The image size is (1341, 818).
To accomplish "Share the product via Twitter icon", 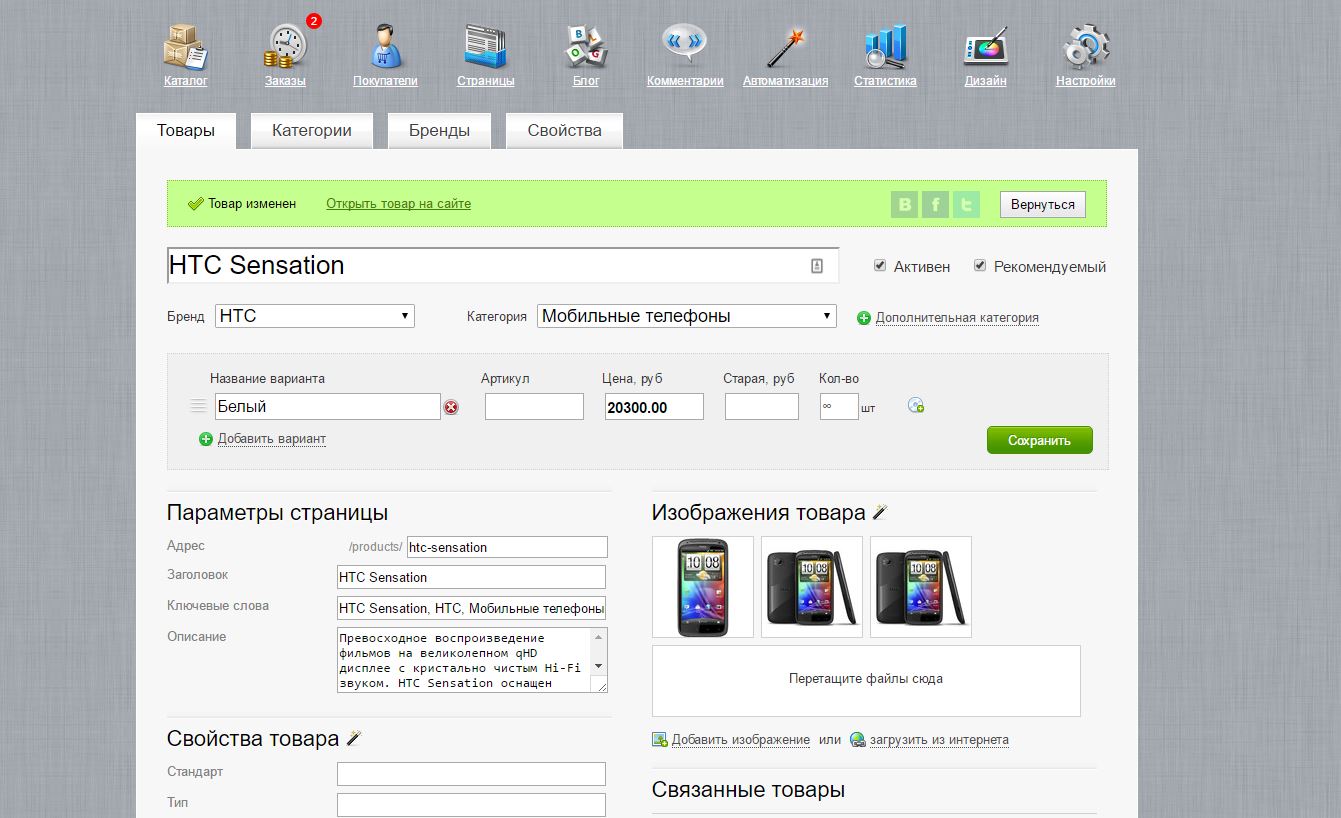I will click(x=966, y=204).
